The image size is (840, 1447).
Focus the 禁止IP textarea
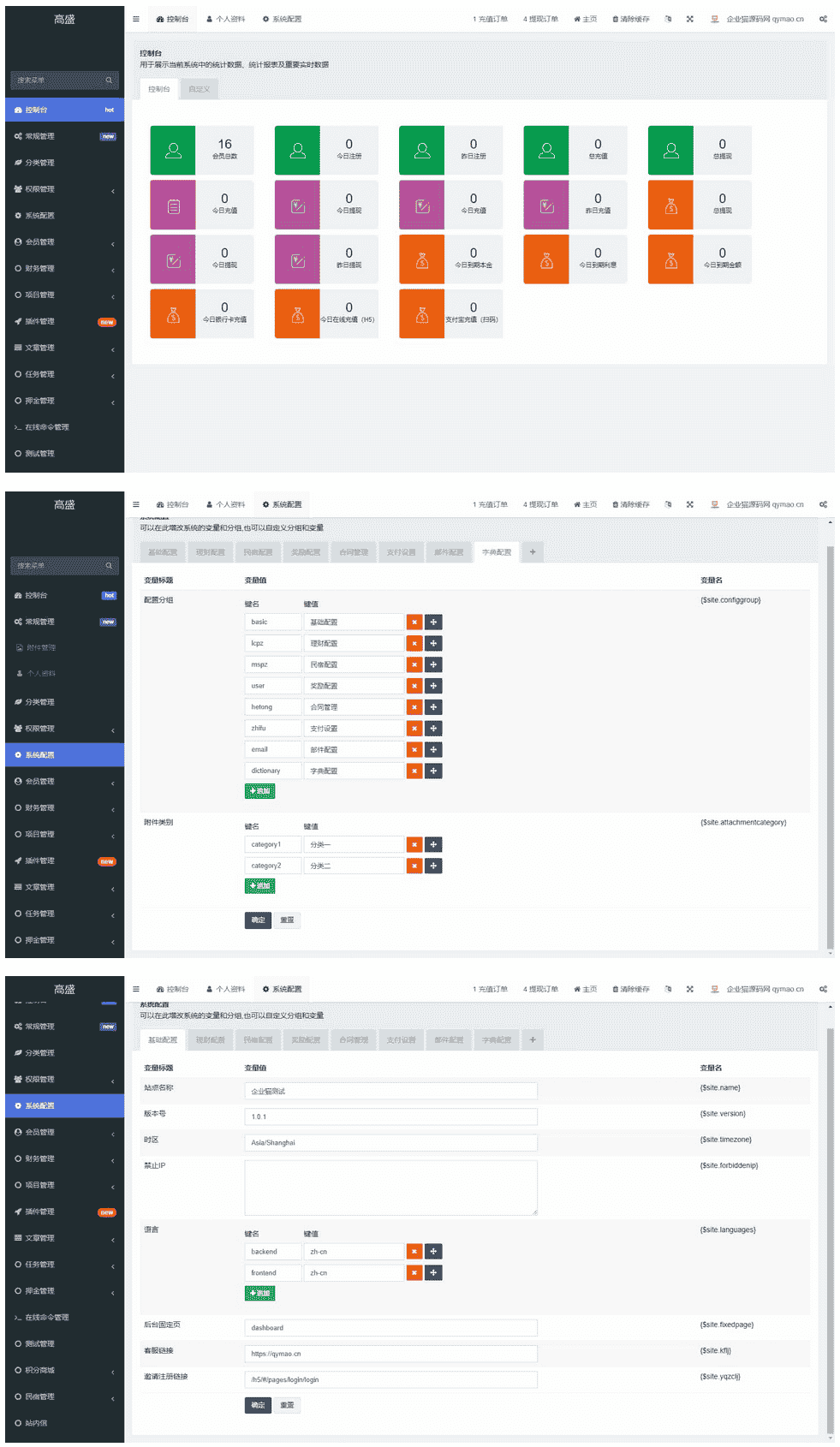(x=390, y=1188)
